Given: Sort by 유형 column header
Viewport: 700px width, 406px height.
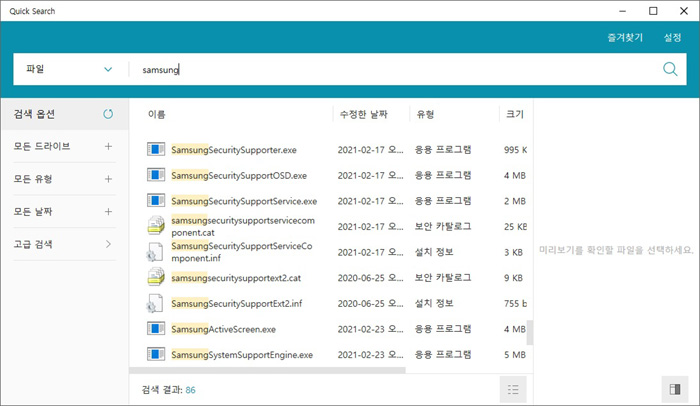Looking at the screenshot, I should coord(425,114).
